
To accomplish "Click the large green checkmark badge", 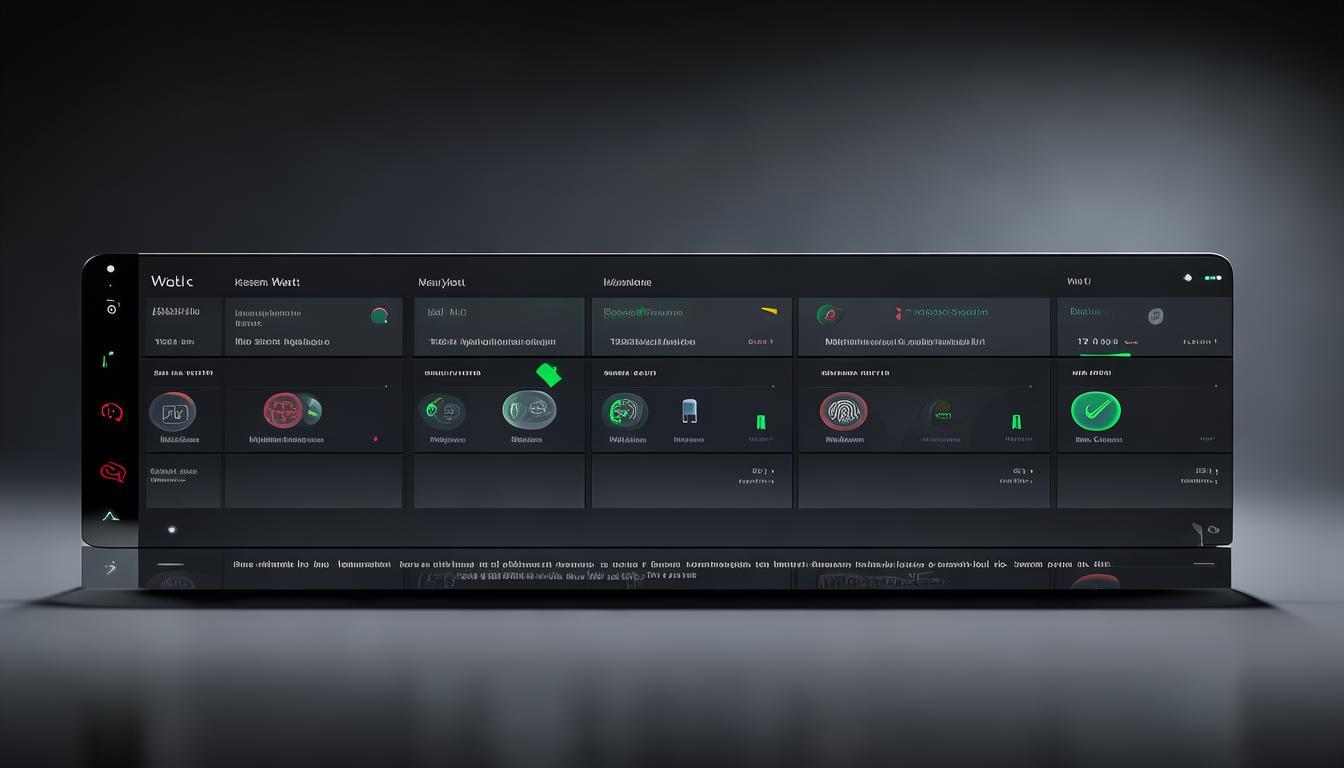I will pos(1096,411).
